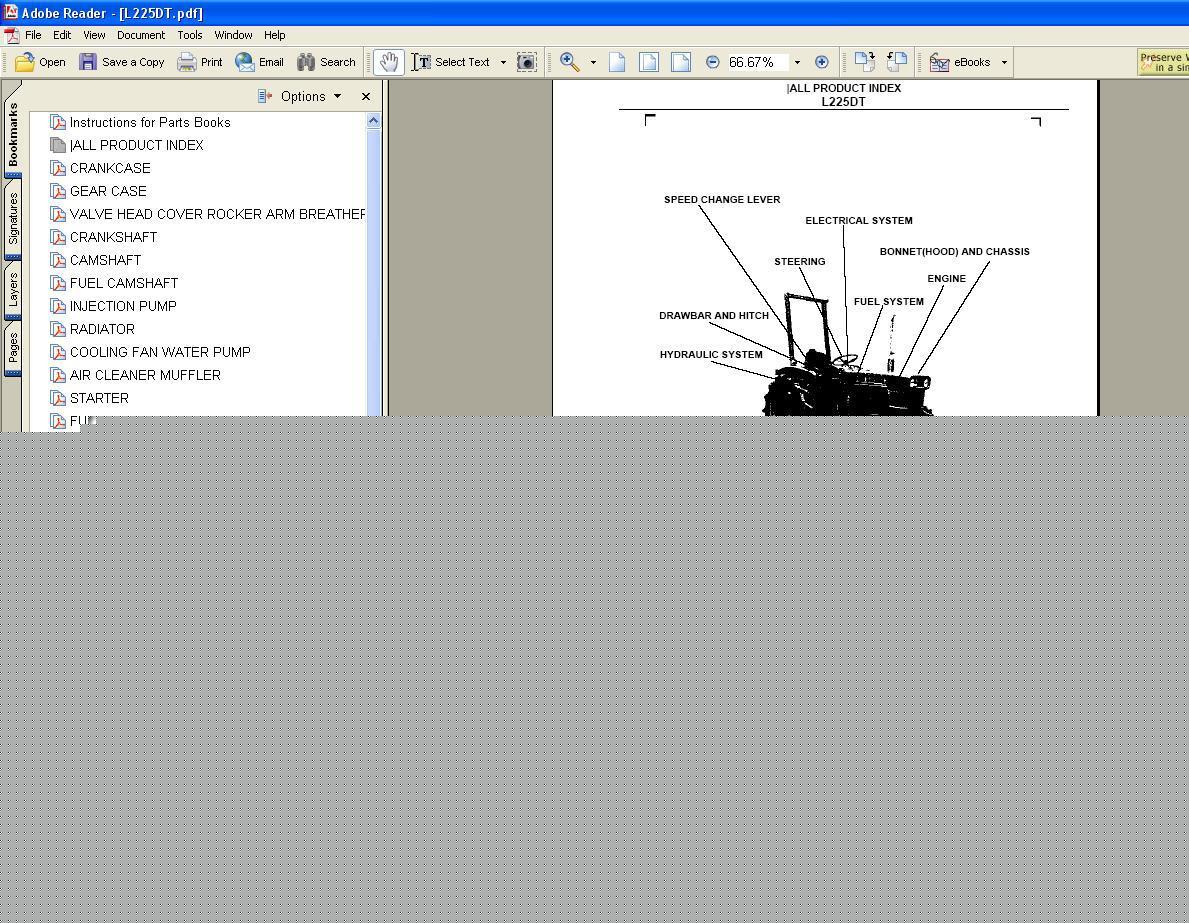Click DRAWBAR AND HITCH label
Image resolution: width=1189 pixels, height=923 pixels.
click(x=714, y=316)
